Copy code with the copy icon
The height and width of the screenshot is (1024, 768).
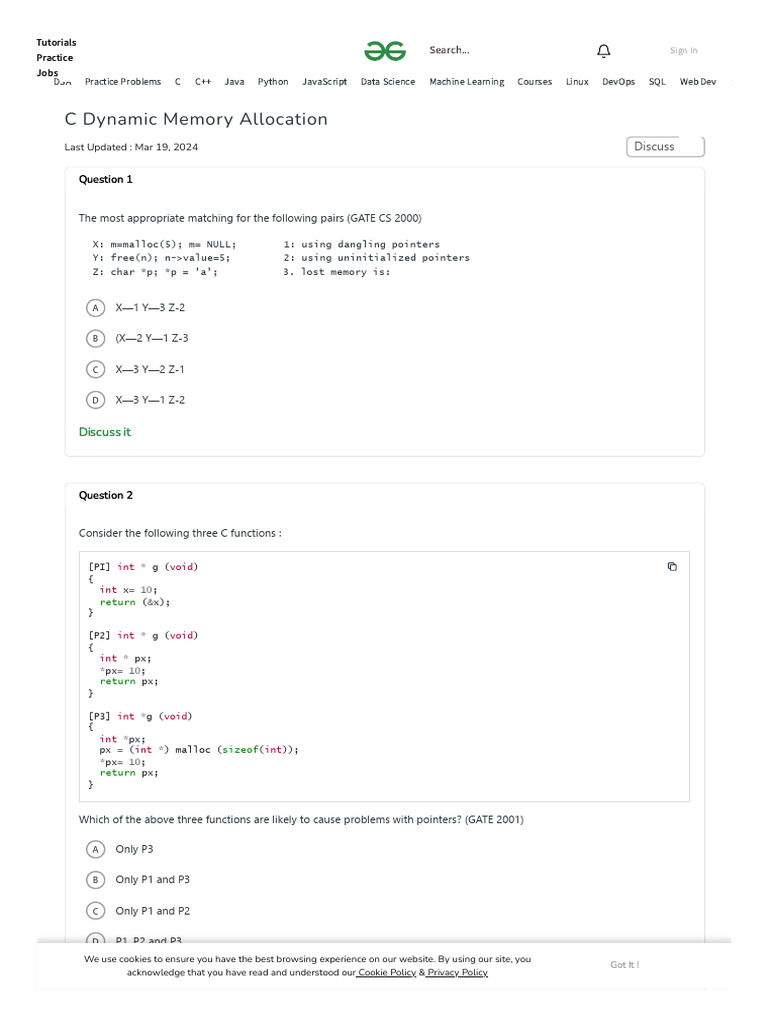[x=672, y=566]
